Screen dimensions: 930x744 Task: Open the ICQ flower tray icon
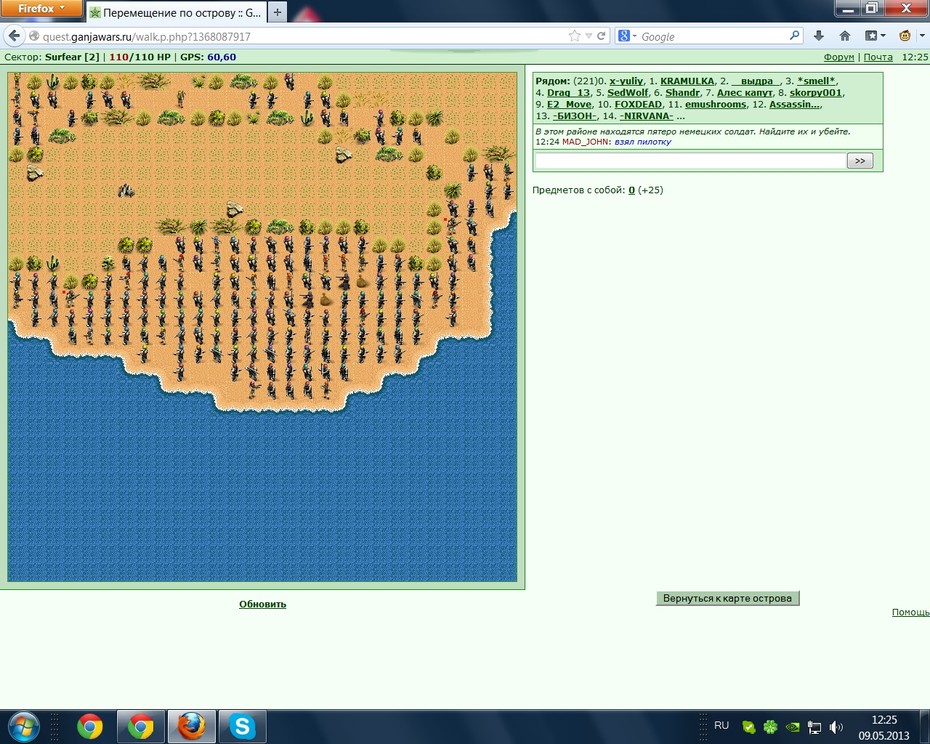click(770, 726)
